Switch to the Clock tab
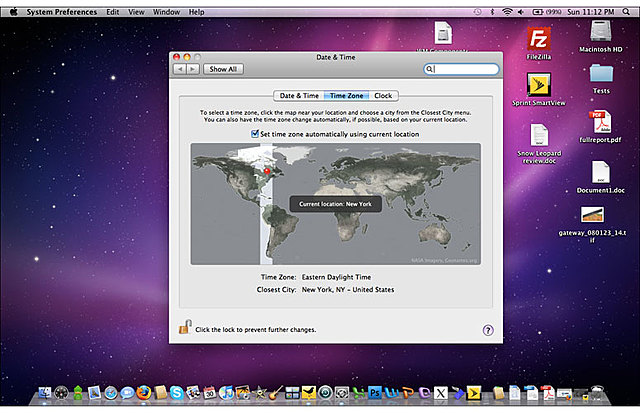The height and width of the screenshot is (413, 640). click(383, 95)
